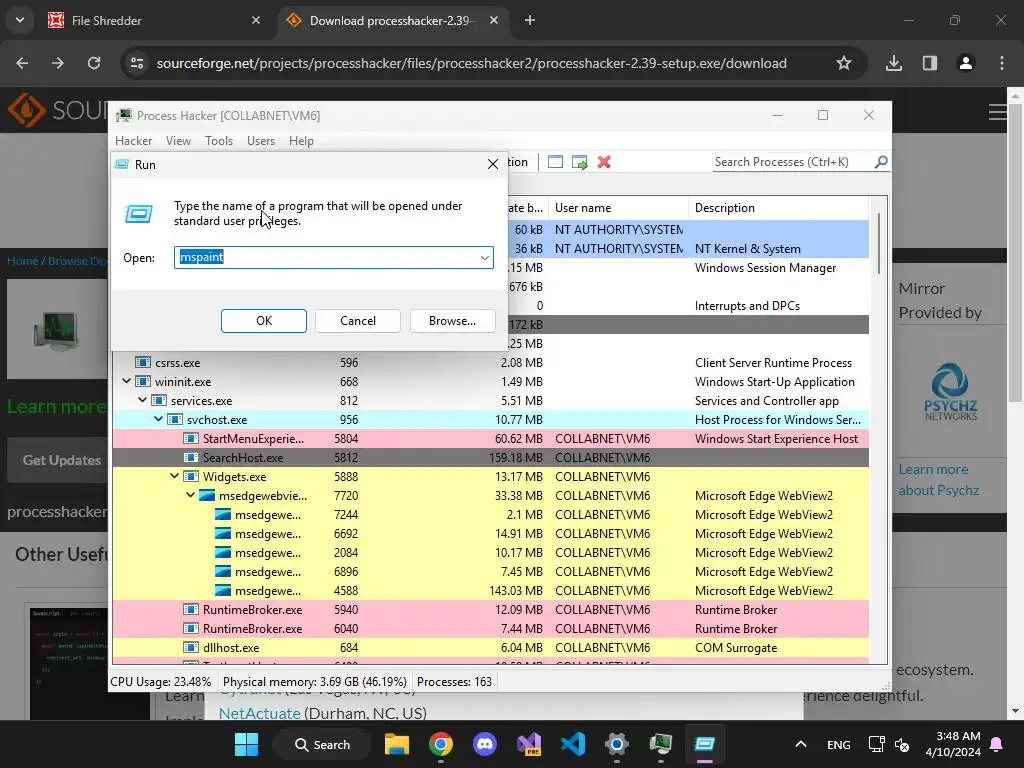Click the csrss.exe process icon
This screenshot has width=1024, height=768.
[142, 362]
